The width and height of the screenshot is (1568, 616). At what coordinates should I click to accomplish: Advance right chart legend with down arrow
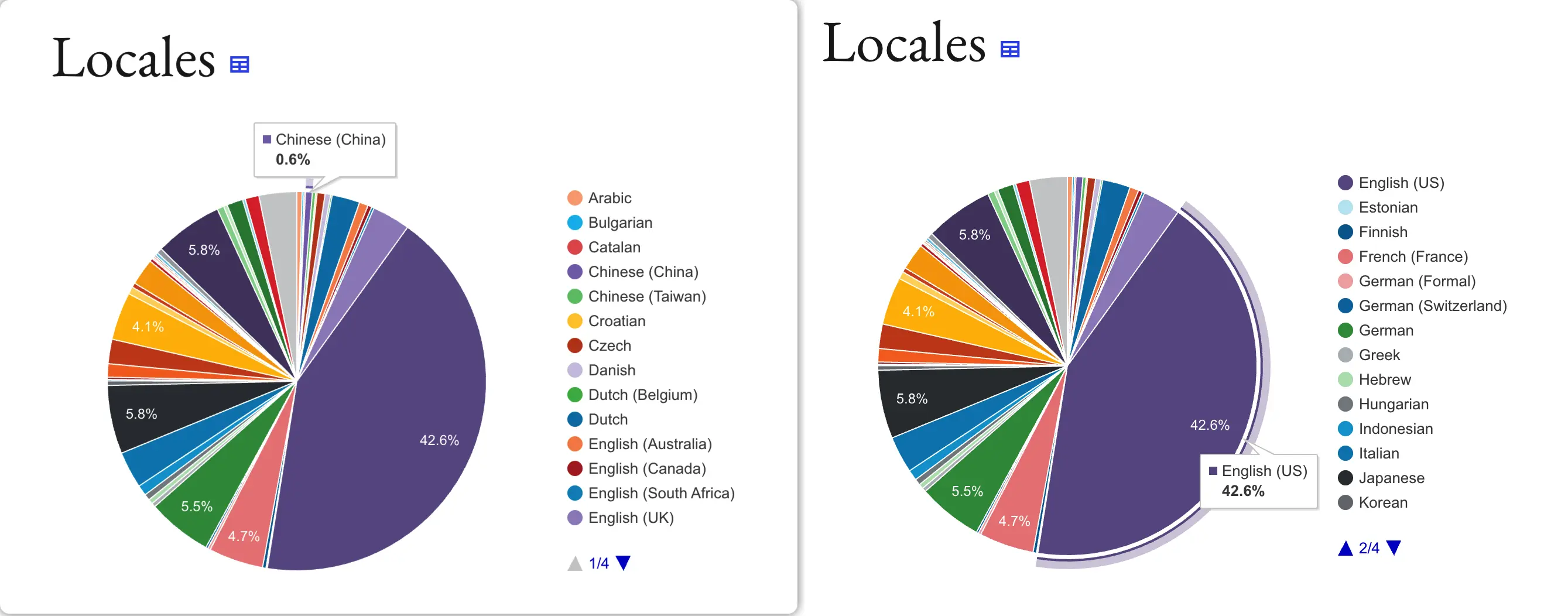tap(1394, 548)
